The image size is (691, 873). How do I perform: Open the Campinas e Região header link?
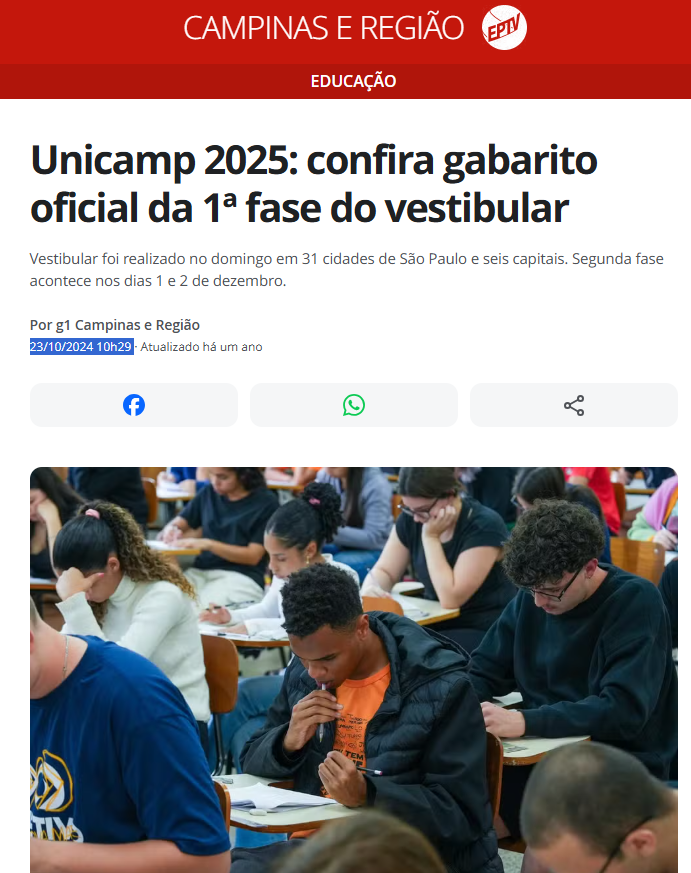(x=324, y=28)
